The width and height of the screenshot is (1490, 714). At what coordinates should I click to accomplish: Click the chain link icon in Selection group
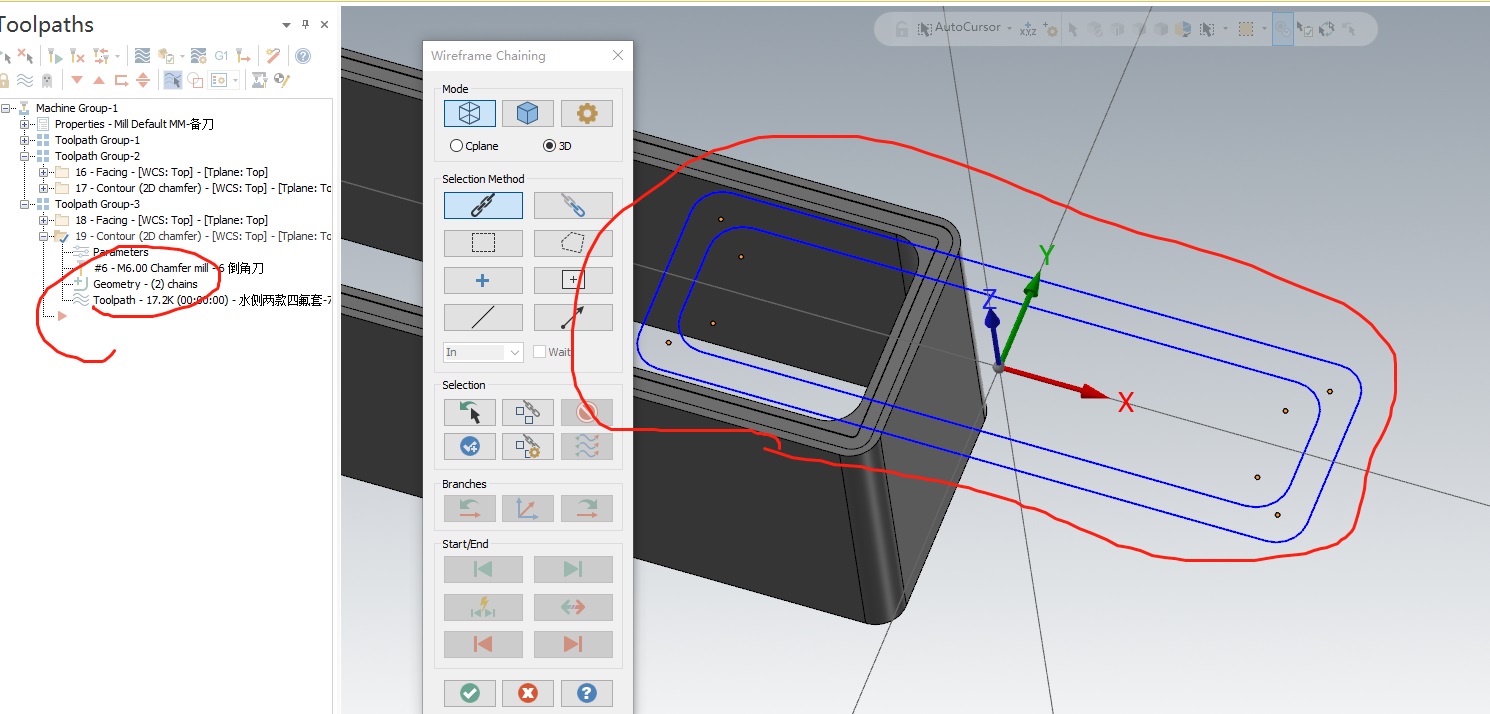[x=527, y=411]
